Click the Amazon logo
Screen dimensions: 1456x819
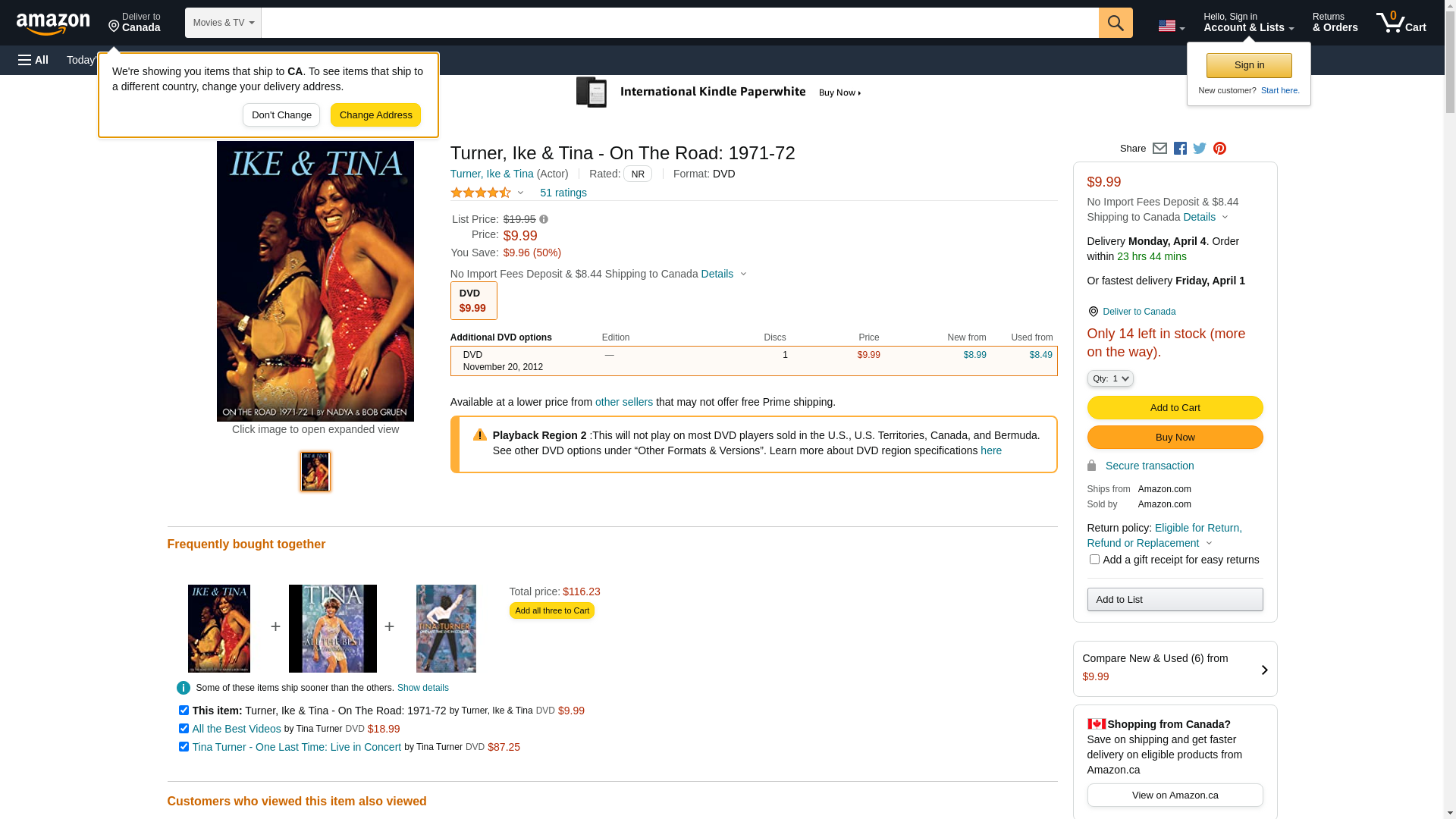pos(53,24)
